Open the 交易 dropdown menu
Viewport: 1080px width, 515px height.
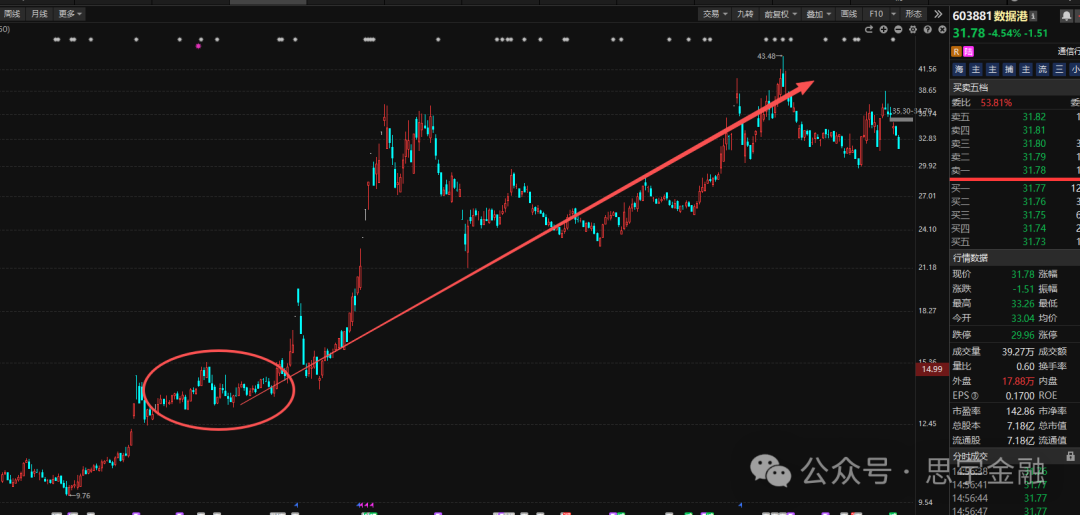coord(714,14)
